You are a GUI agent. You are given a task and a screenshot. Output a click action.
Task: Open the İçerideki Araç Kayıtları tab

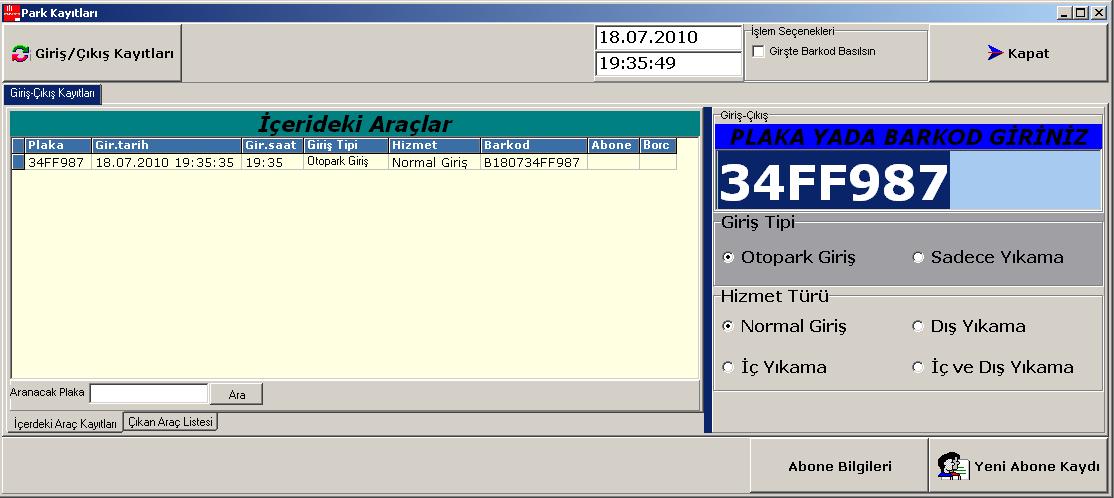[64, 423]
